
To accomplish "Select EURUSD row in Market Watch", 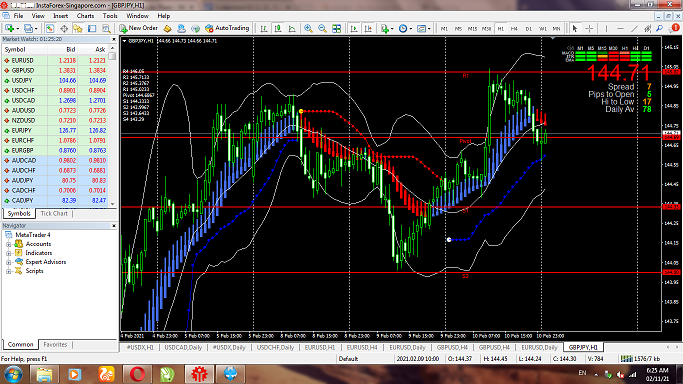I will click(55, 61).
